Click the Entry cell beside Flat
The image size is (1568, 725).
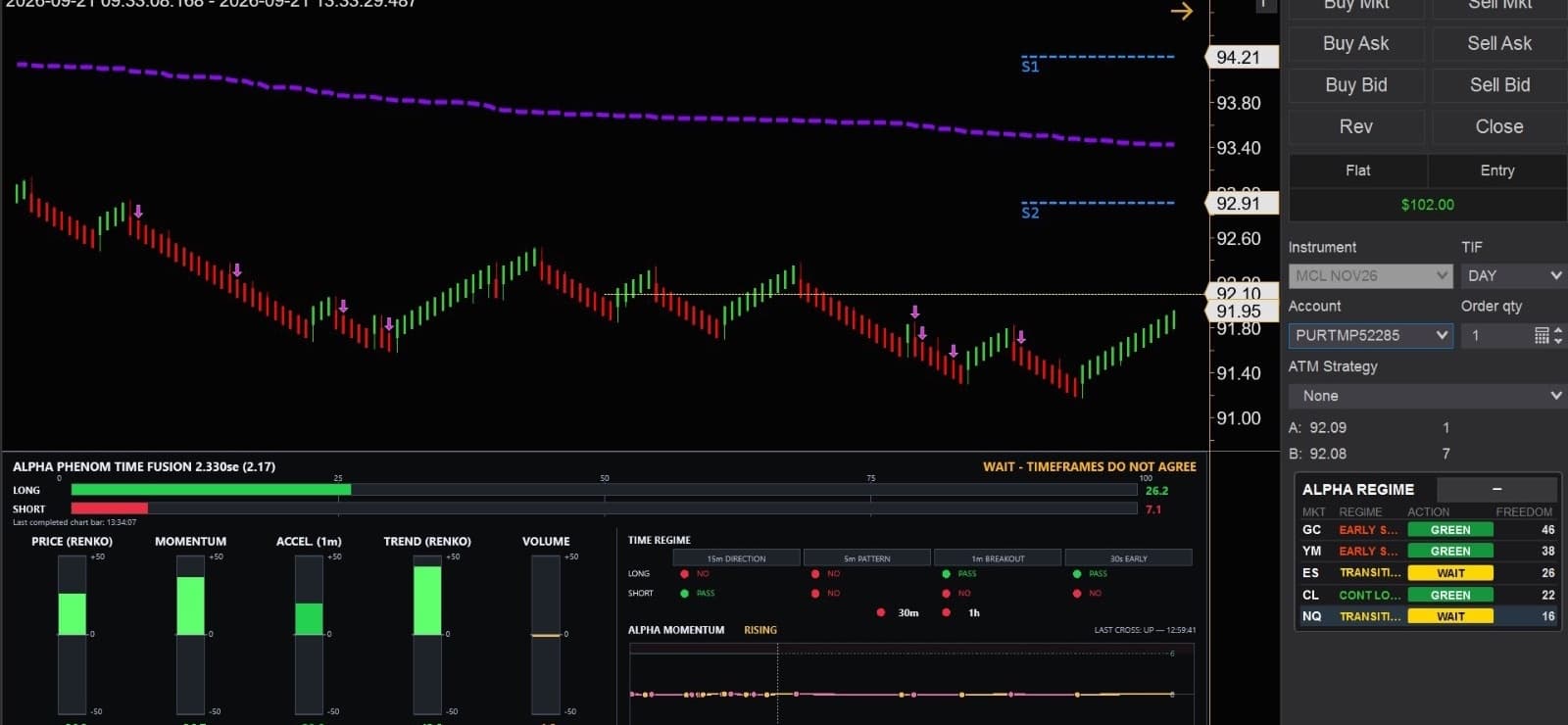pyautogui.click(x=1497, y=170)
